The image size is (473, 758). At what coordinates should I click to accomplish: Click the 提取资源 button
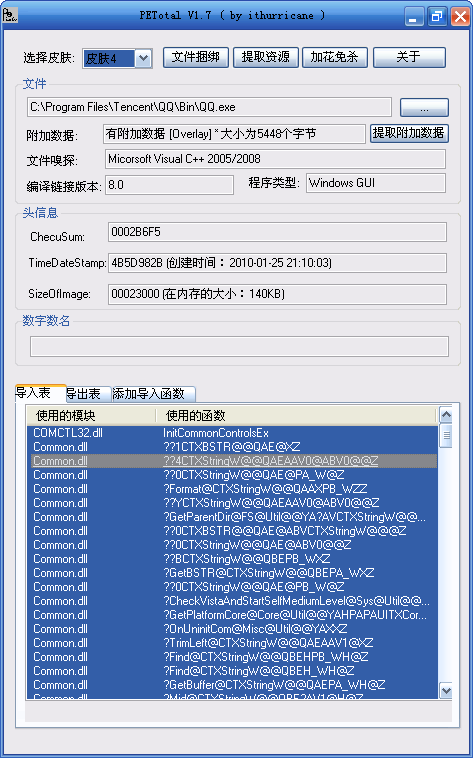(266, 58)
